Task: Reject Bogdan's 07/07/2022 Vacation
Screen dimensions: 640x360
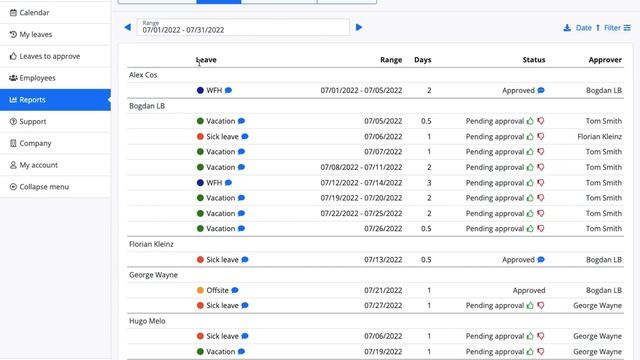Action: tap(541, 151)
